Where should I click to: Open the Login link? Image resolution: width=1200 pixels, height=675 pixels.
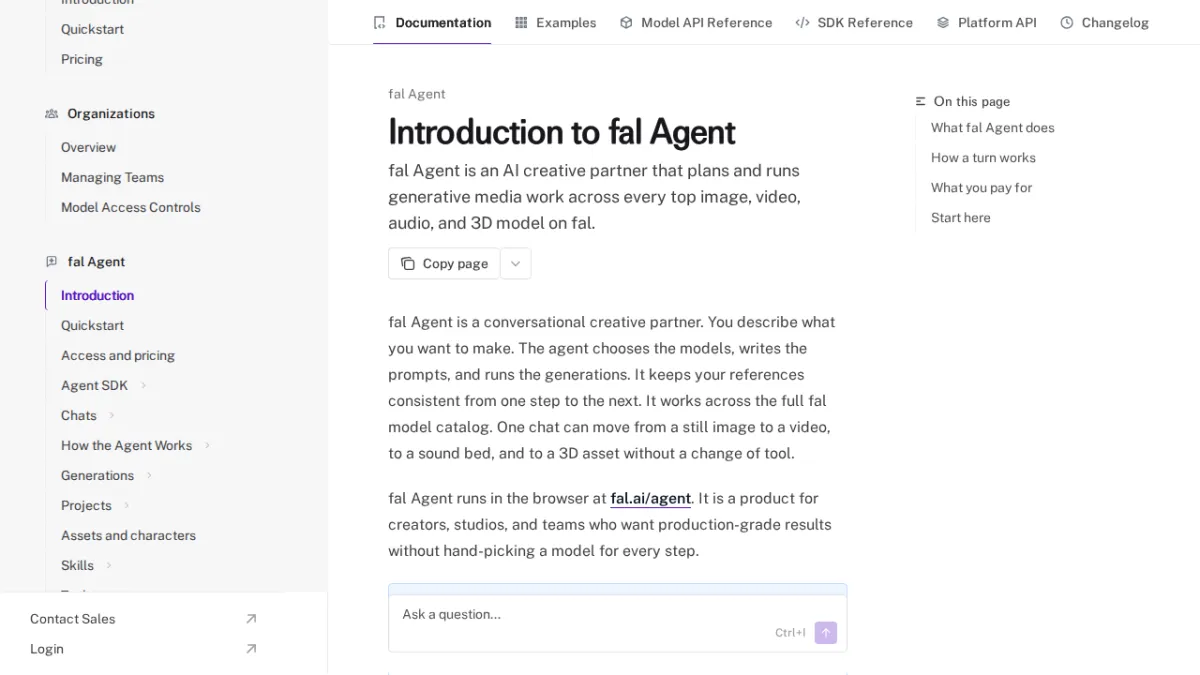tap(144, 649)
